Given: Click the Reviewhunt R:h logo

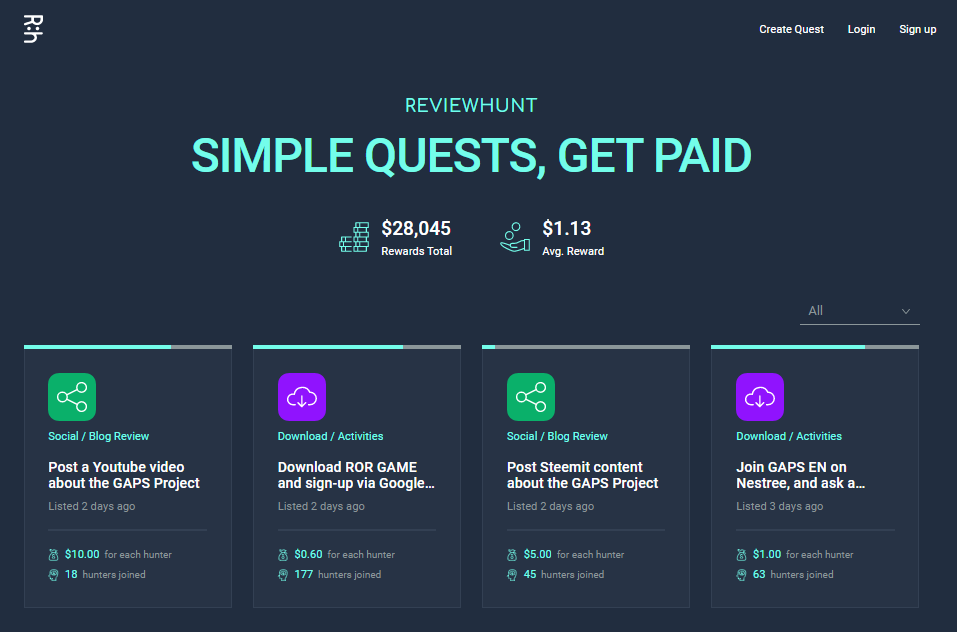Looking at the screenshot, I should tap(33, 29).
